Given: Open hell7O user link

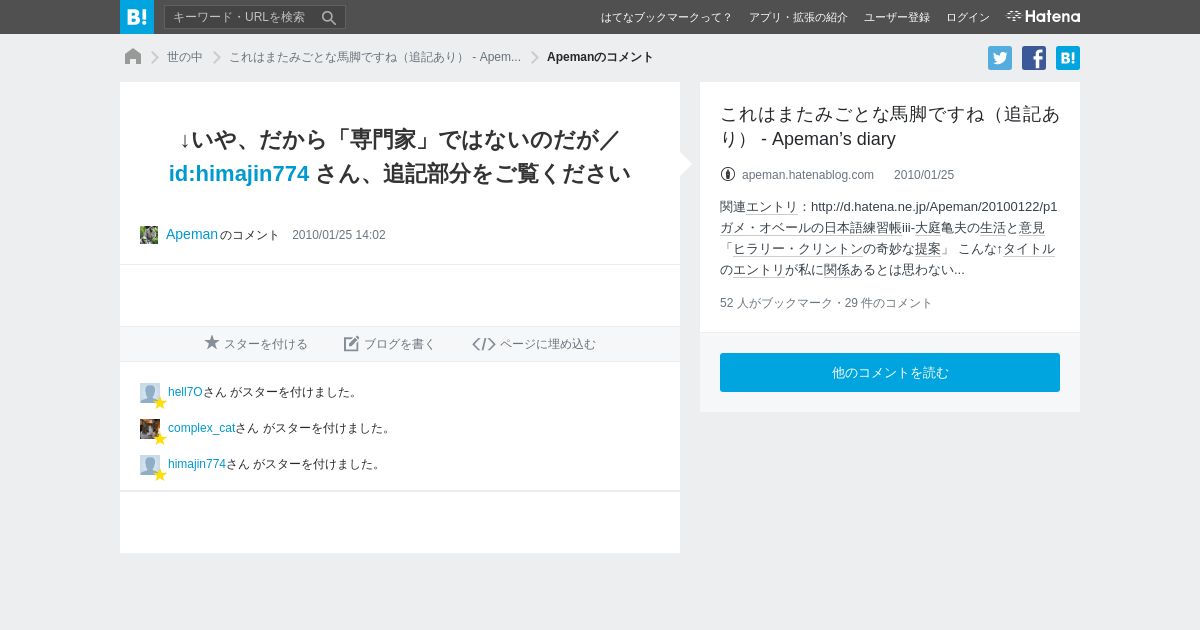Looking at the screenshot, I should (x=185, y=392).
